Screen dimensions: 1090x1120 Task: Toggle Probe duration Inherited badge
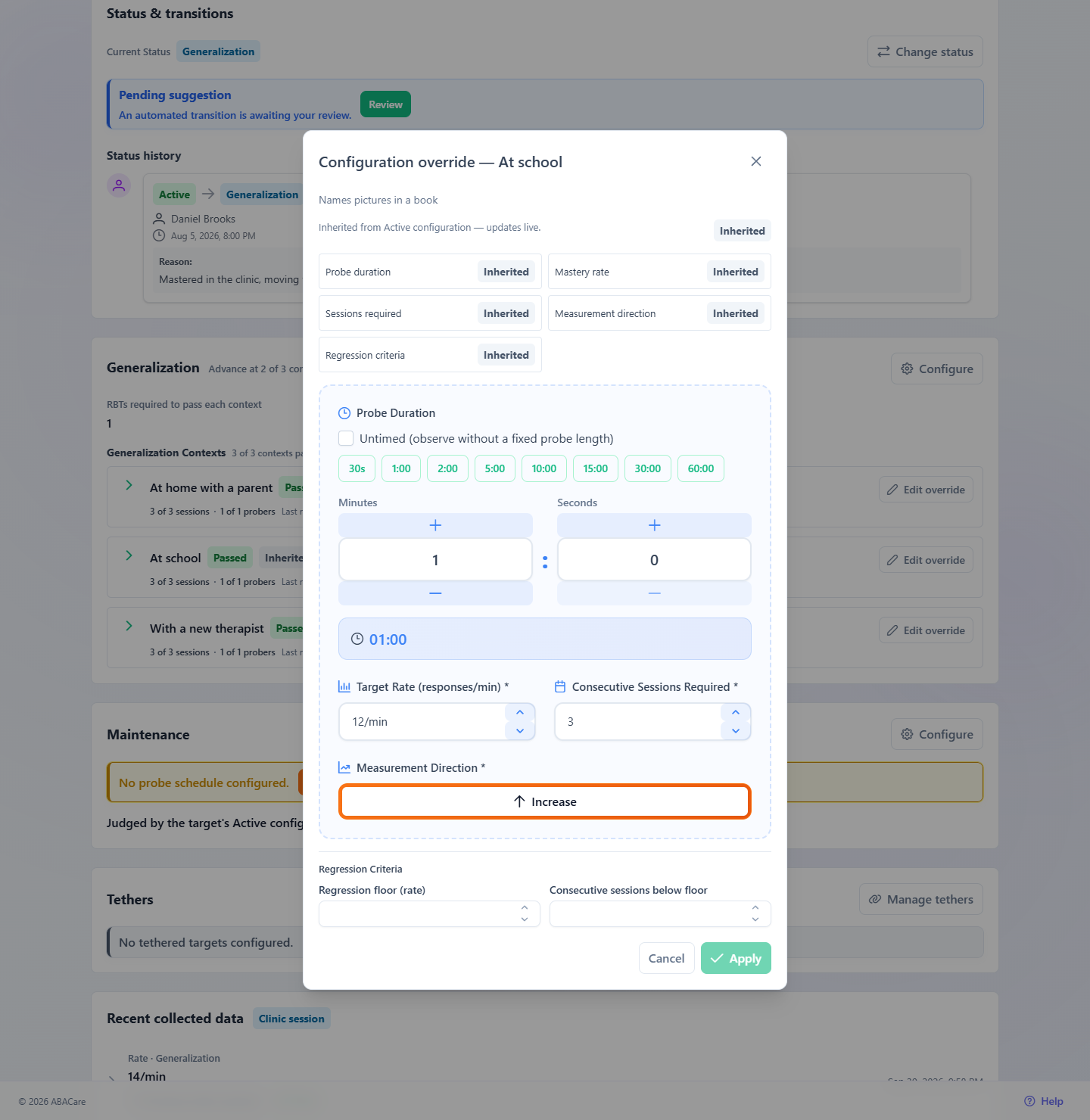click(506, 272)
